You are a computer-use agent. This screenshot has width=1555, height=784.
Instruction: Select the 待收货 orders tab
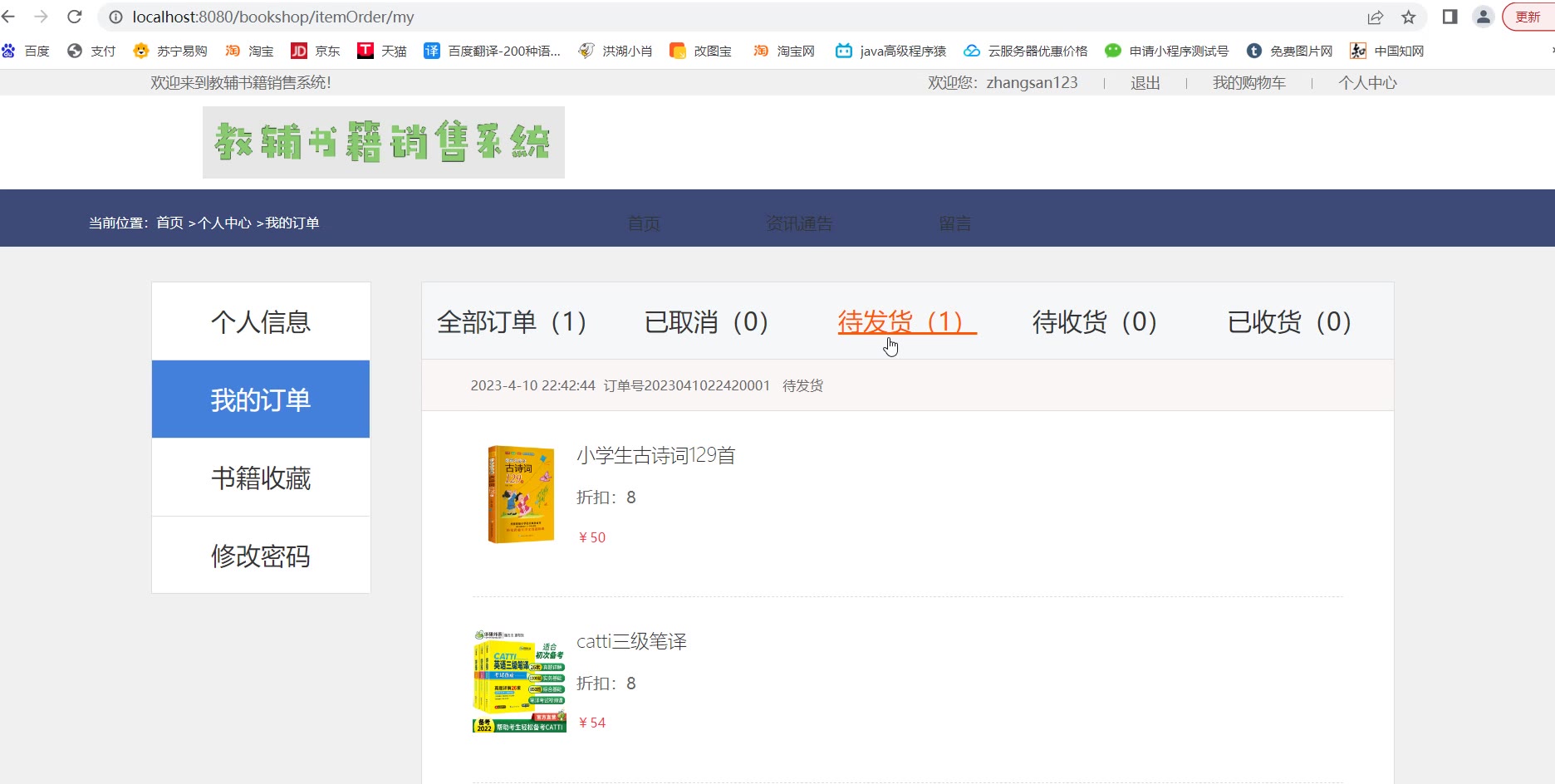click(x=1094, y=321)
